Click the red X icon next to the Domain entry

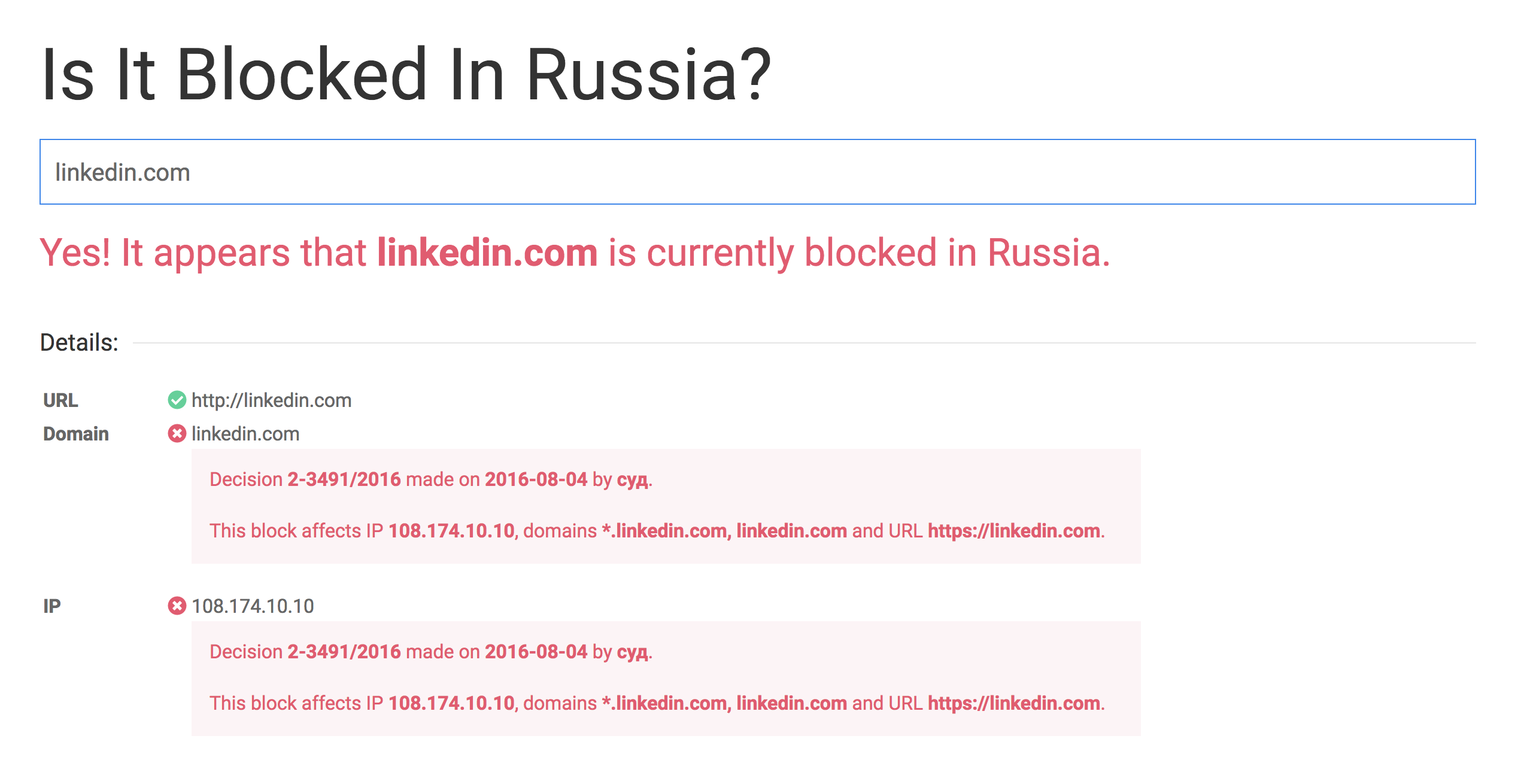coord(177,433)
